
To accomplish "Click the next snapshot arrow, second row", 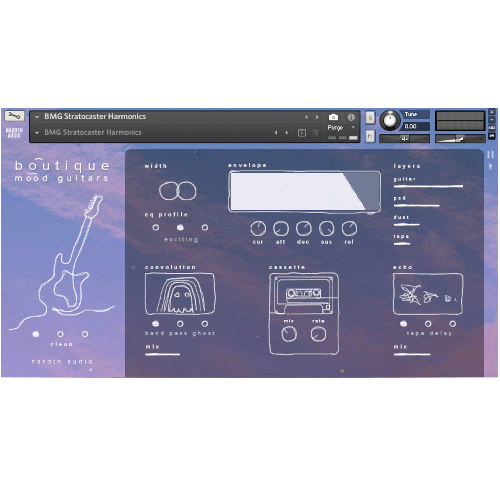I will click(287, 133).
